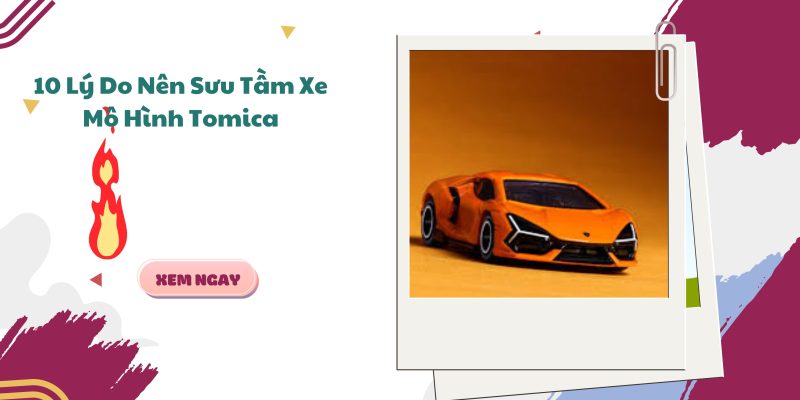Click the gold curved stripes at bottom left
800x400 pixels.
[x=33, y=390]
